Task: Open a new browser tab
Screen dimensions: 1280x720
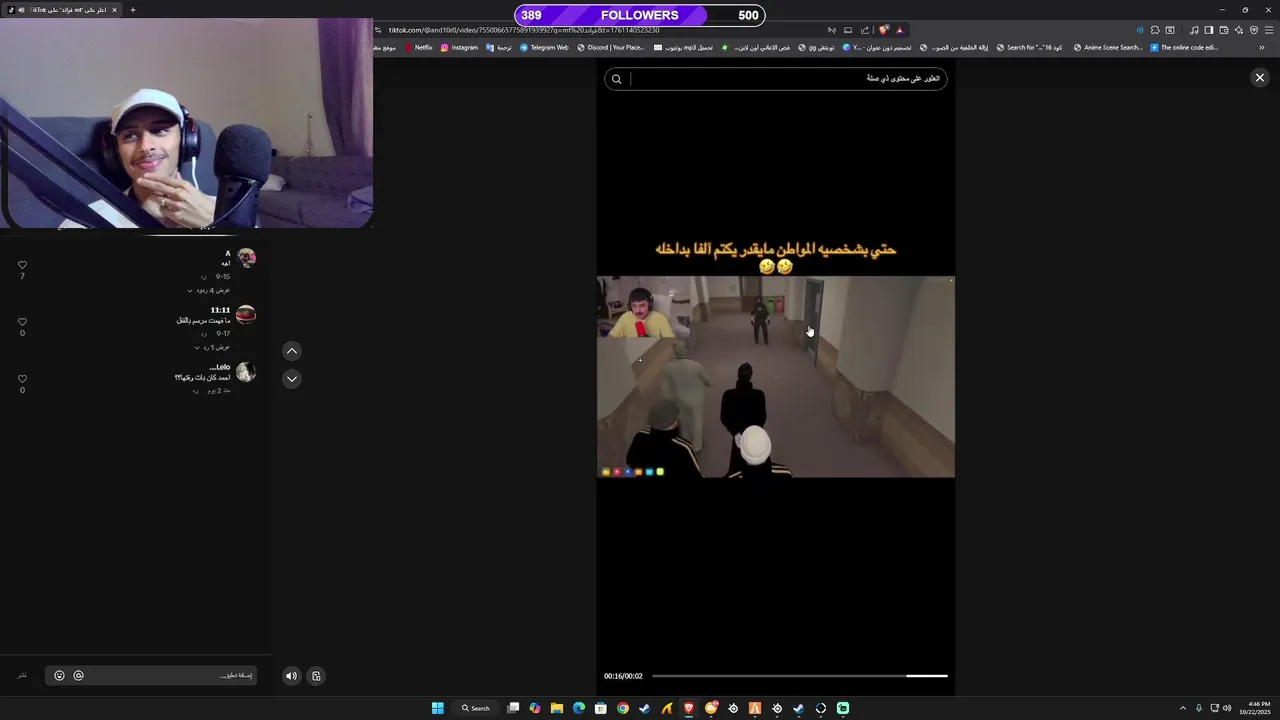Action: pyautogui.click(x=132, y=10)
